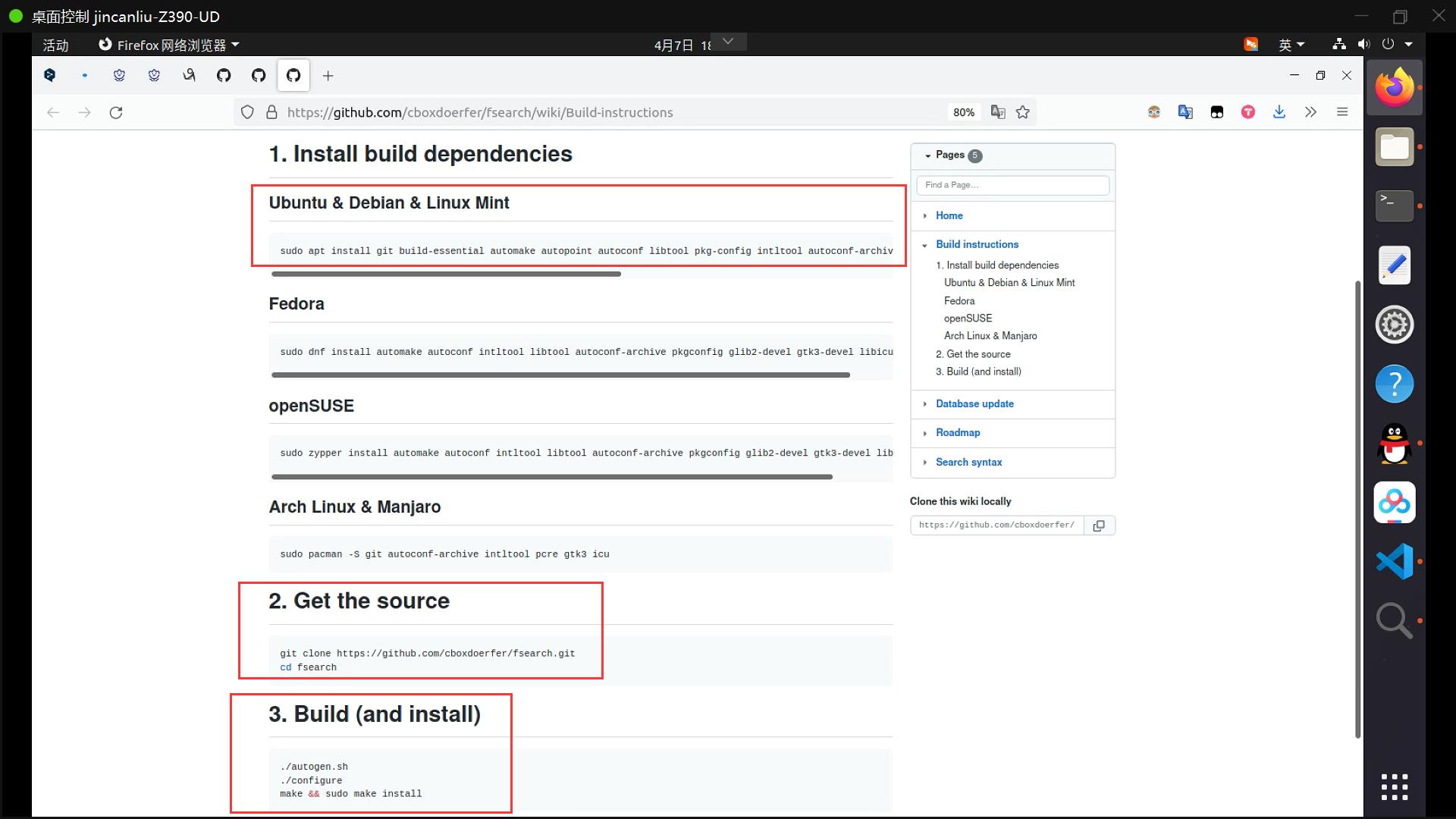Click the translate page icon in address bar
Viewport: 1456px width, 819px height.
(998, 112)
